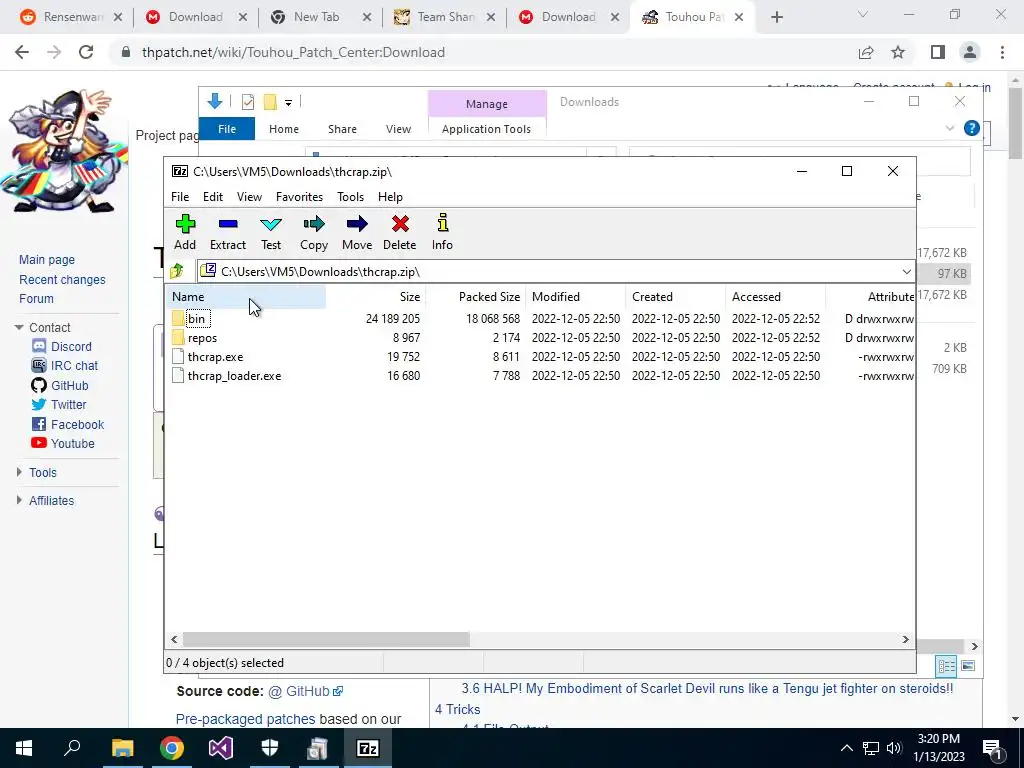Viewport: 1024px width, 768px height.
Task: Open the Explorer Home ribbon tab
Action: 283,129
